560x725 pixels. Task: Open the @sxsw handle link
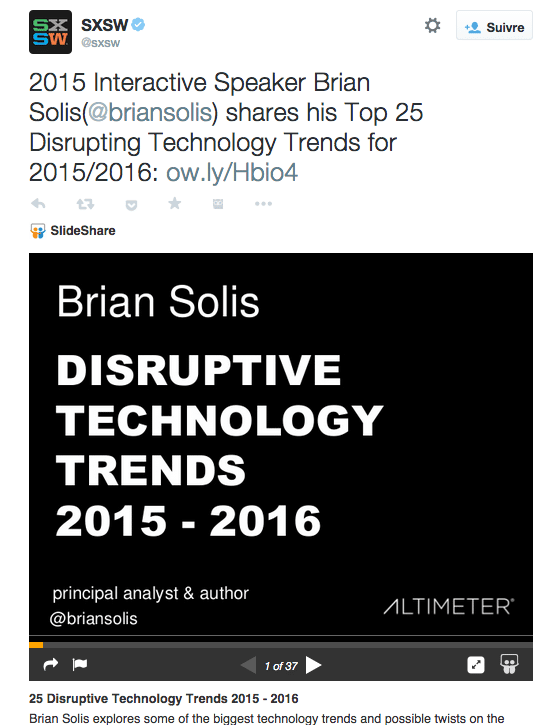point(100,43)
